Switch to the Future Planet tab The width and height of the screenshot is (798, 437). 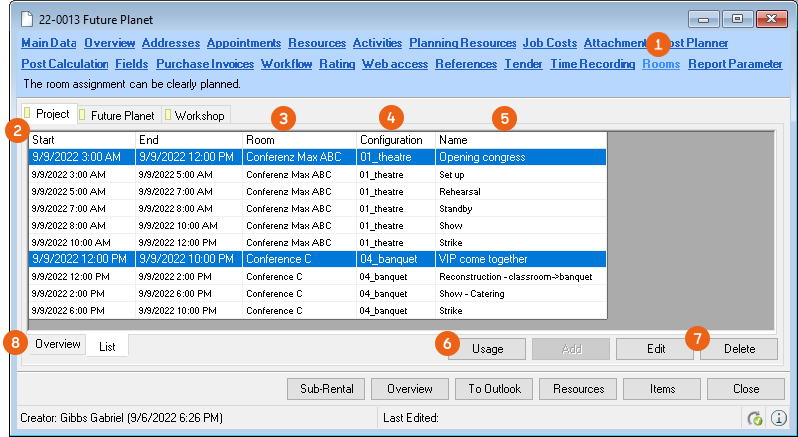(115, 115)
